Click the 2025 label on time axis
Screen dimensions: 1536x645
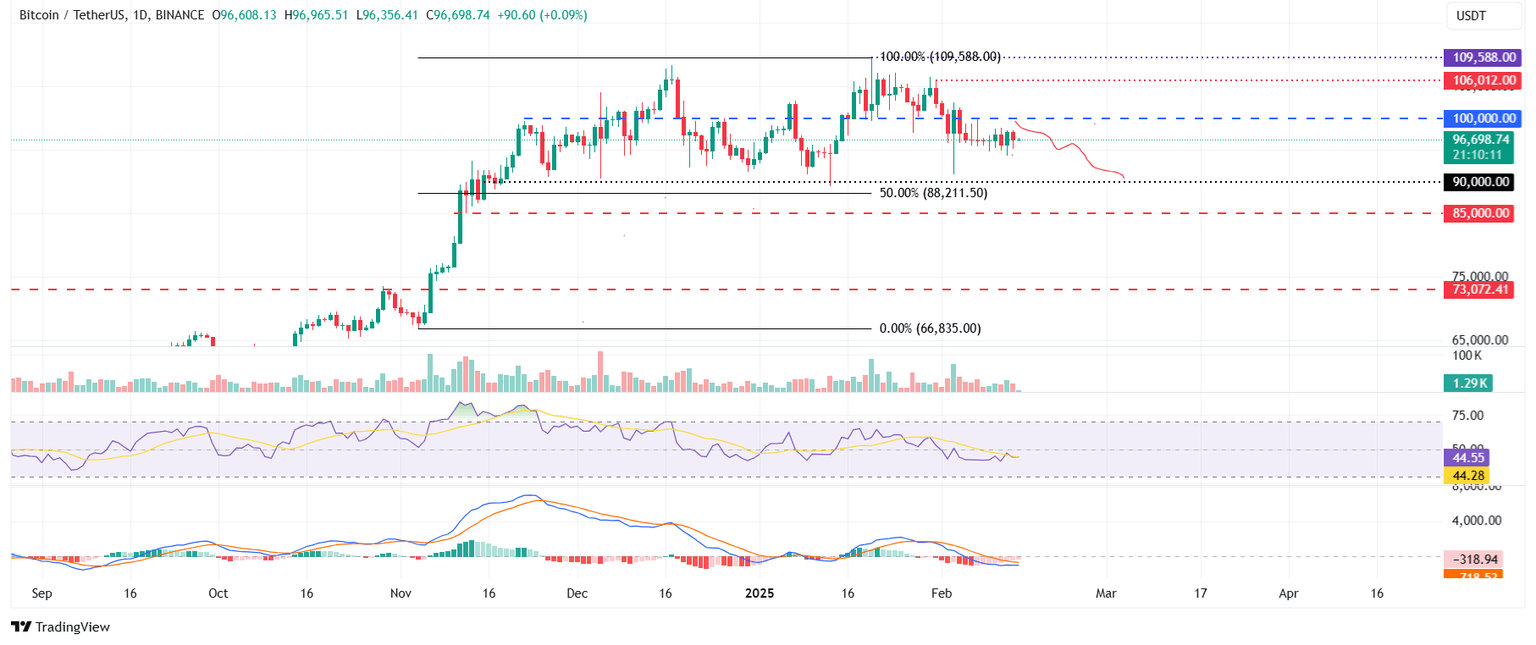tap(760, 593)
